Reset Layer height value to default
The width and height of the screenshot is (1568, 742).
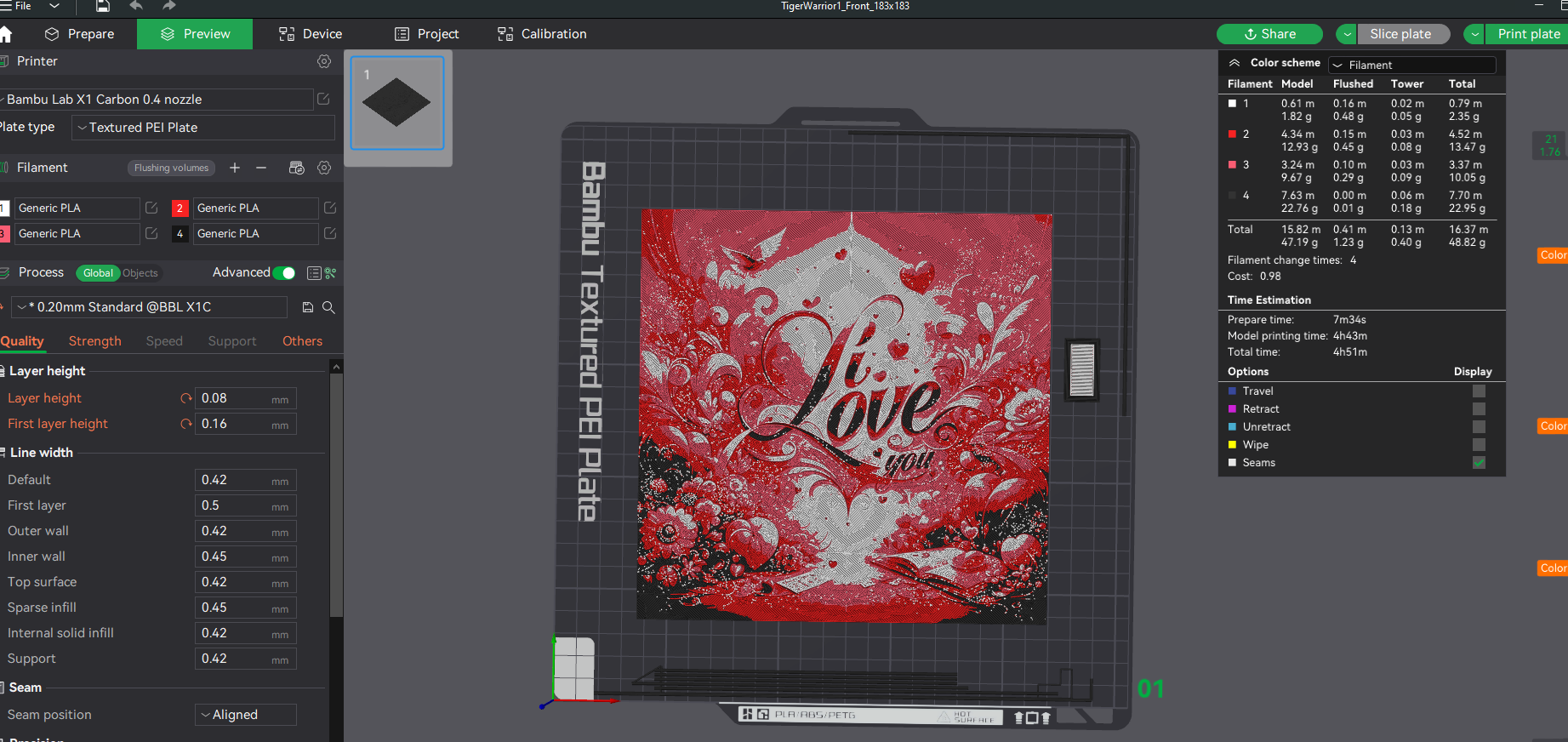185,398
